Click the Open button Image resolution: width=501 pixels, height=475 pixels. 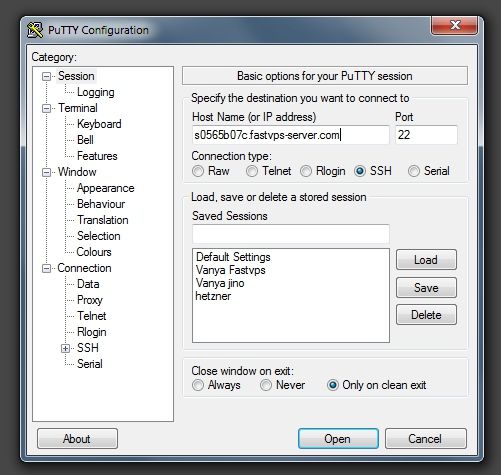coord(338,439)
